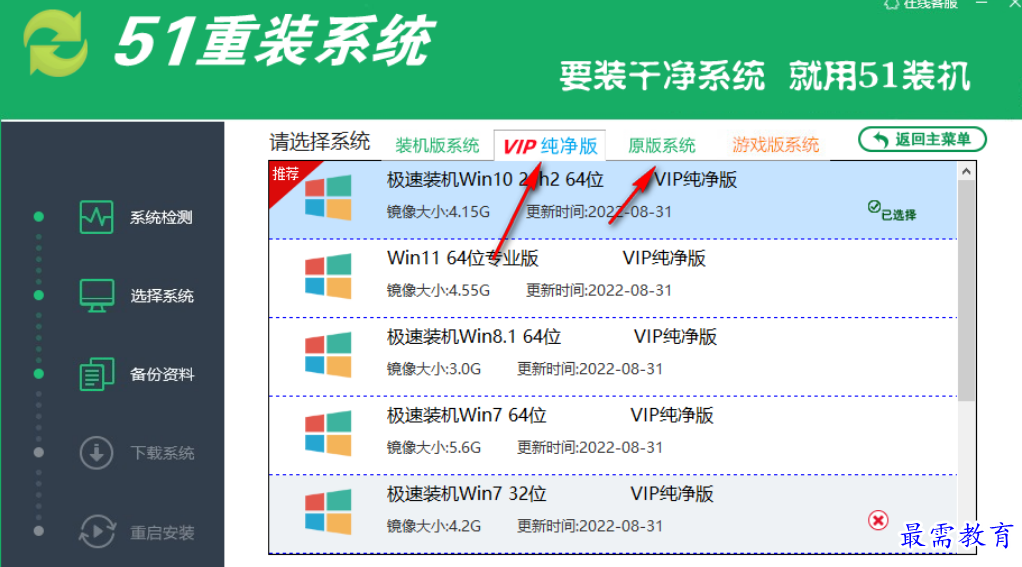The height and width of the screenshot is (567, 1022).
Task: Click 更新时间:2022-08-31 in Win7 32位 row
Action: (590, 526)
